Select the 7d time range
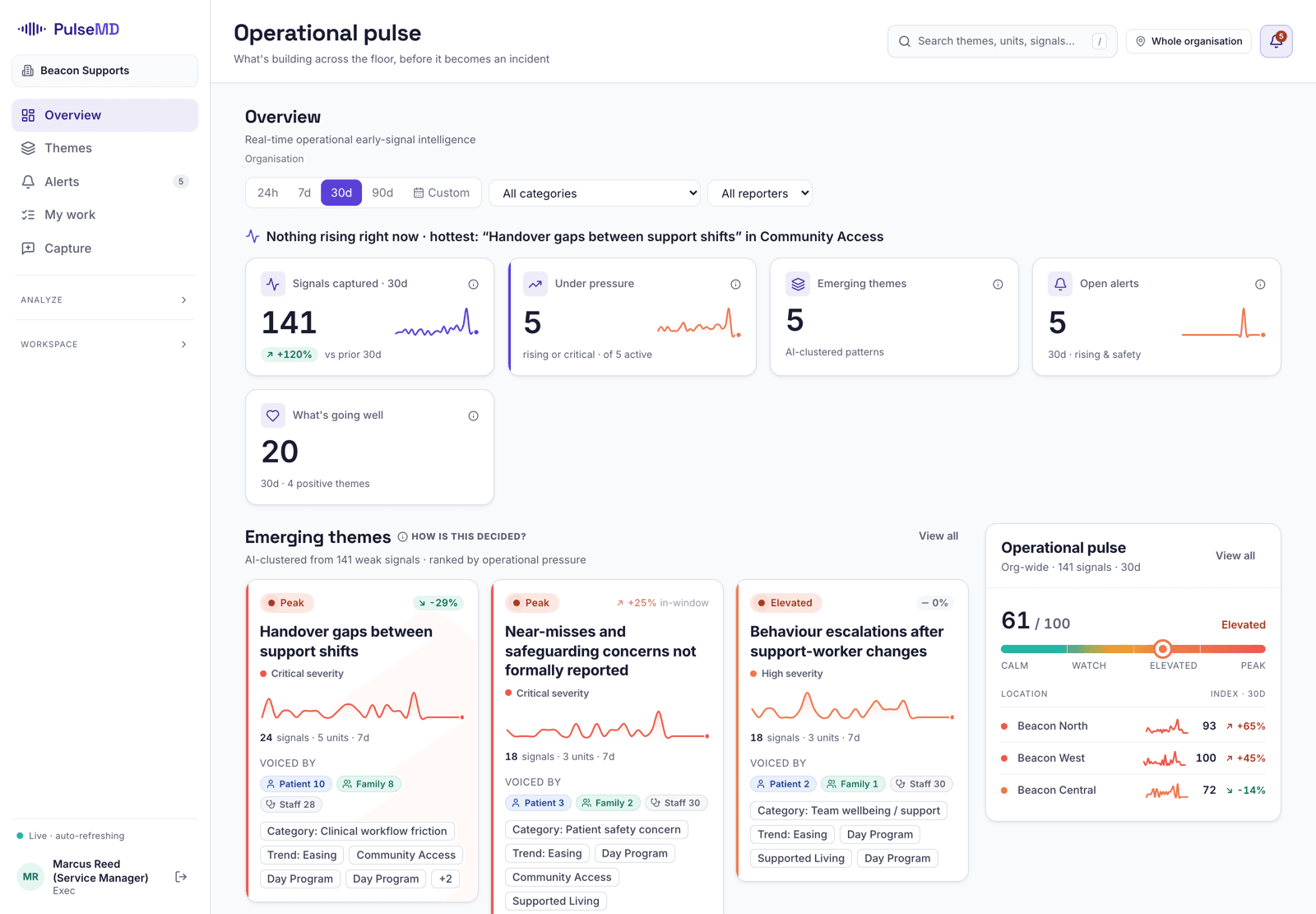This screenshot has width=1316, height=914. coord(304,193)
